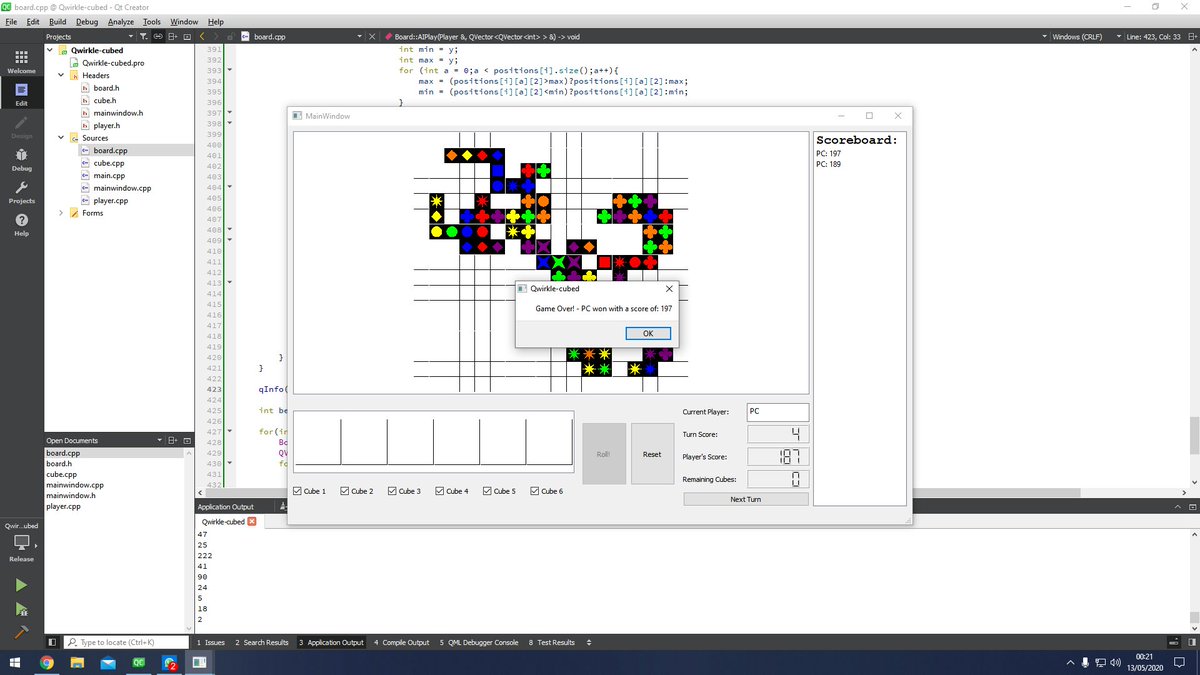Click the Line 423, Col 33 indicator
Image resolution: width=1200 pixels, height=675 pixels.
pos(1153,37)
